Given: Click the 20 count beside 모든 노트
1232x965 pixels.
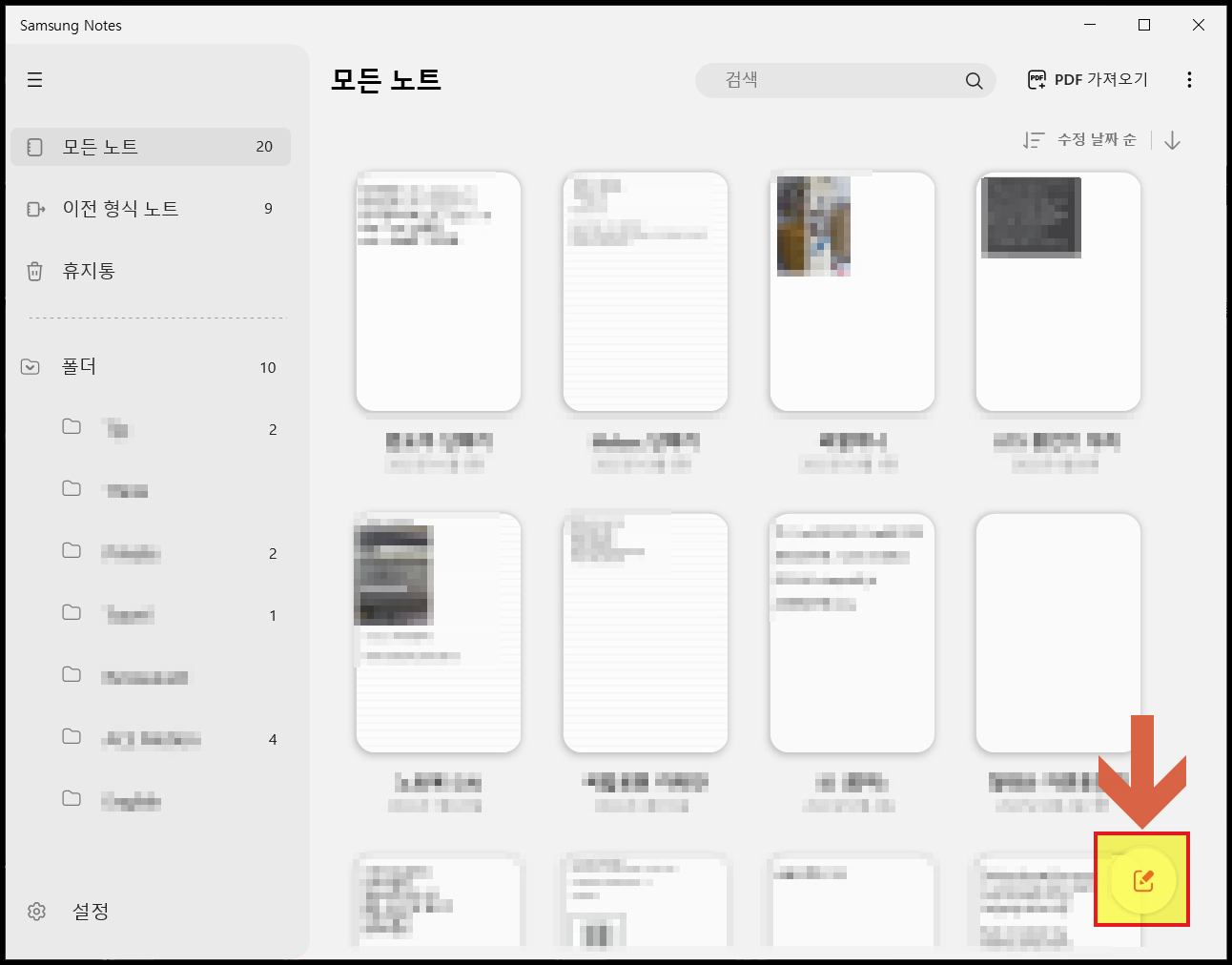Looking at the screenshot, I should click(x=264, y=147).
